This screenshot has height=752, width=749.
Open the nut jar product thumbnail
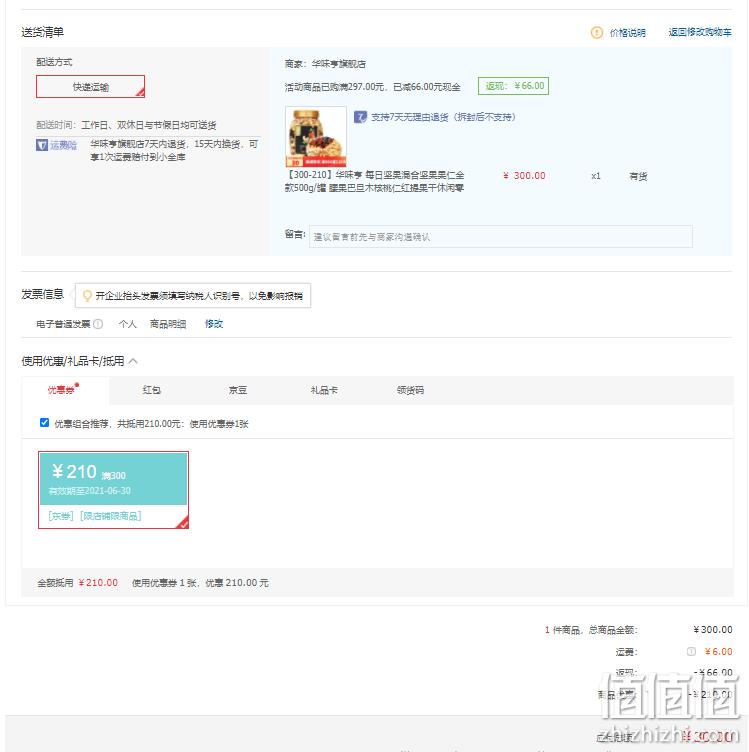click(316, 136)
